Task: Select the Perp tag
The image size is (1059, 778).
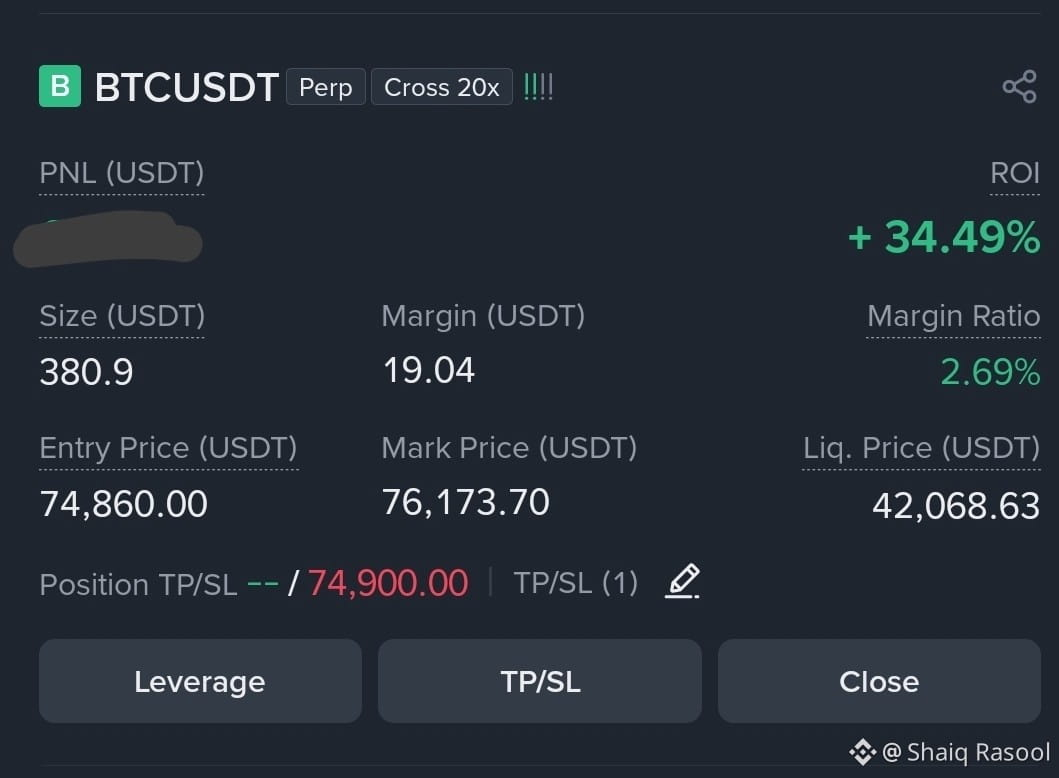Action: (x=326, y=87)
